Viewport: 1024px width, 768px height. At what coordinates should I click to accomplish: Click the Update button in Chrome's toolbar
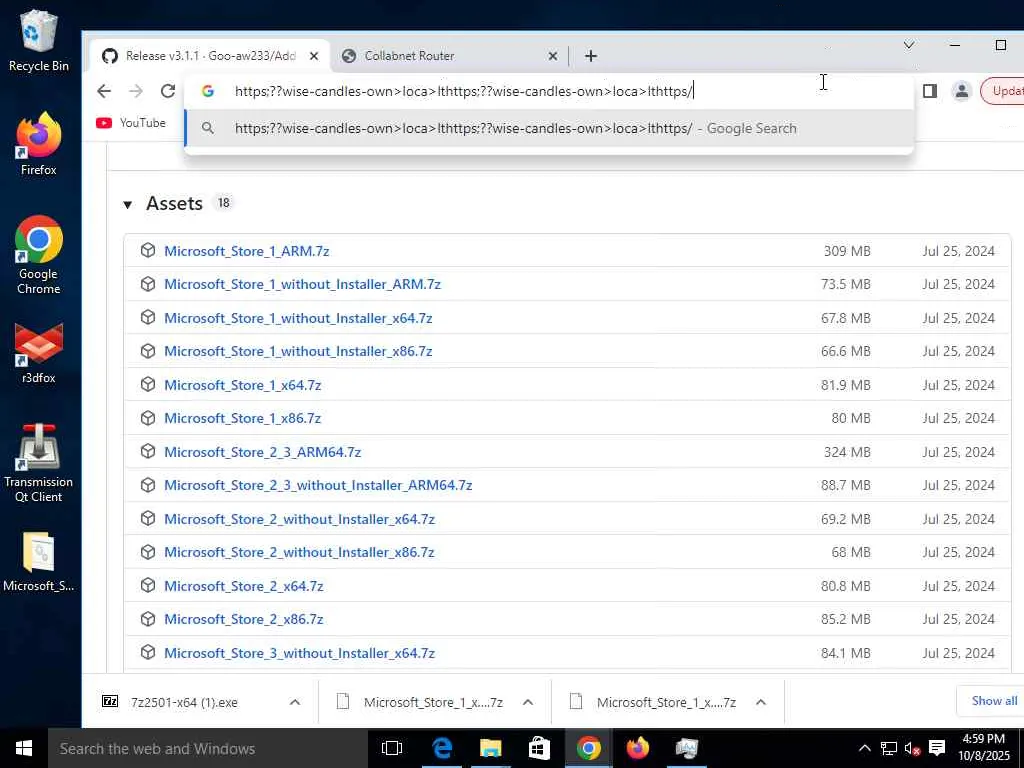click(x=1002, y=91)
